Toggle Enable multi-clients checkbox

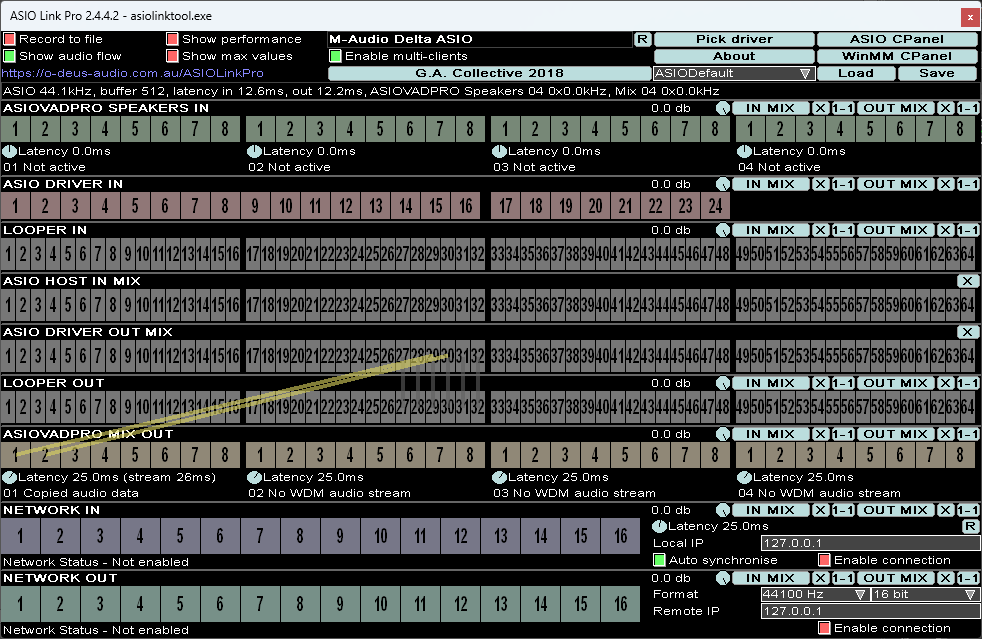[336, 56]
